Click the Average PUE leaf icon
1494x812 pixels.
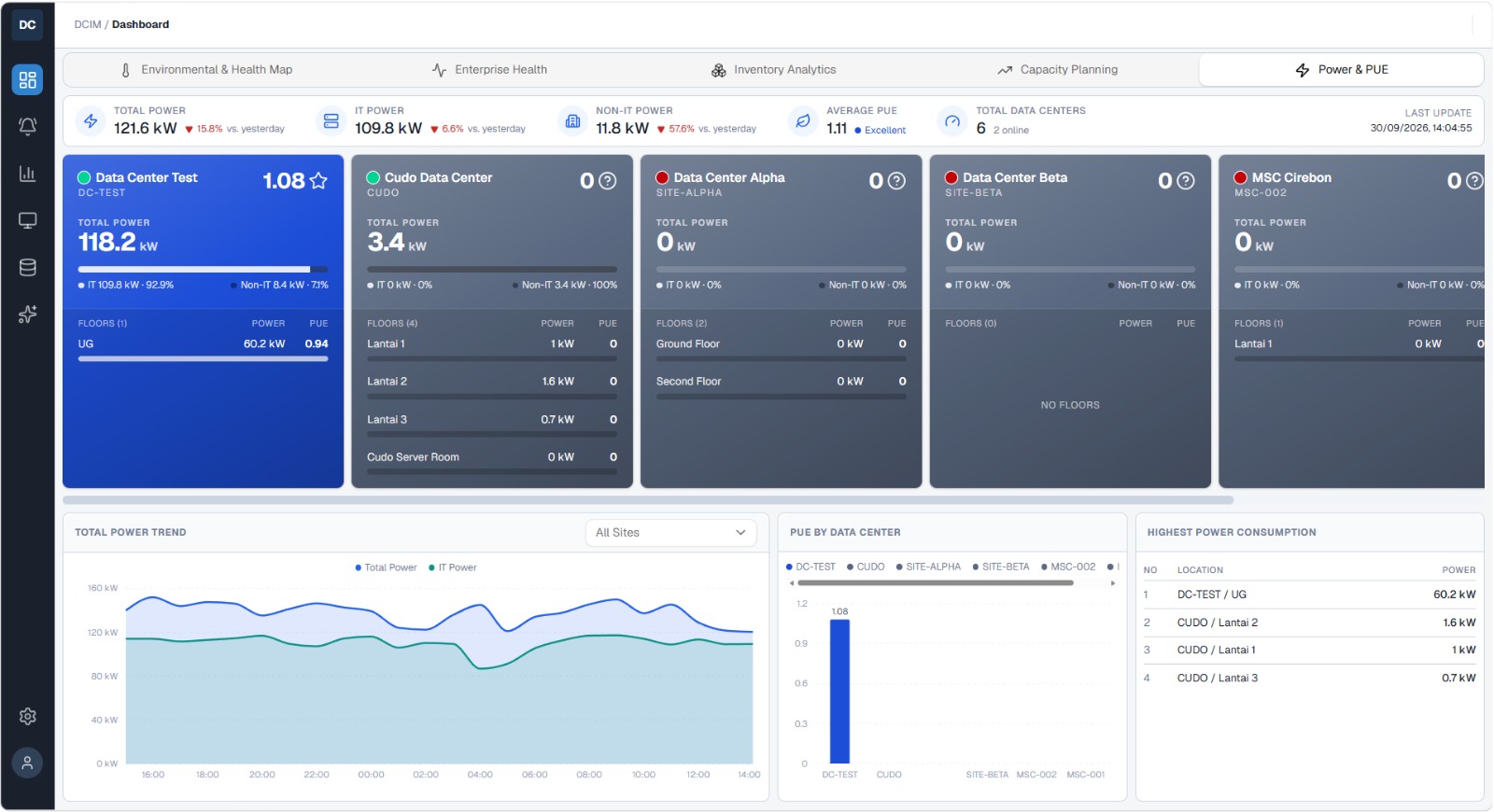803,120
